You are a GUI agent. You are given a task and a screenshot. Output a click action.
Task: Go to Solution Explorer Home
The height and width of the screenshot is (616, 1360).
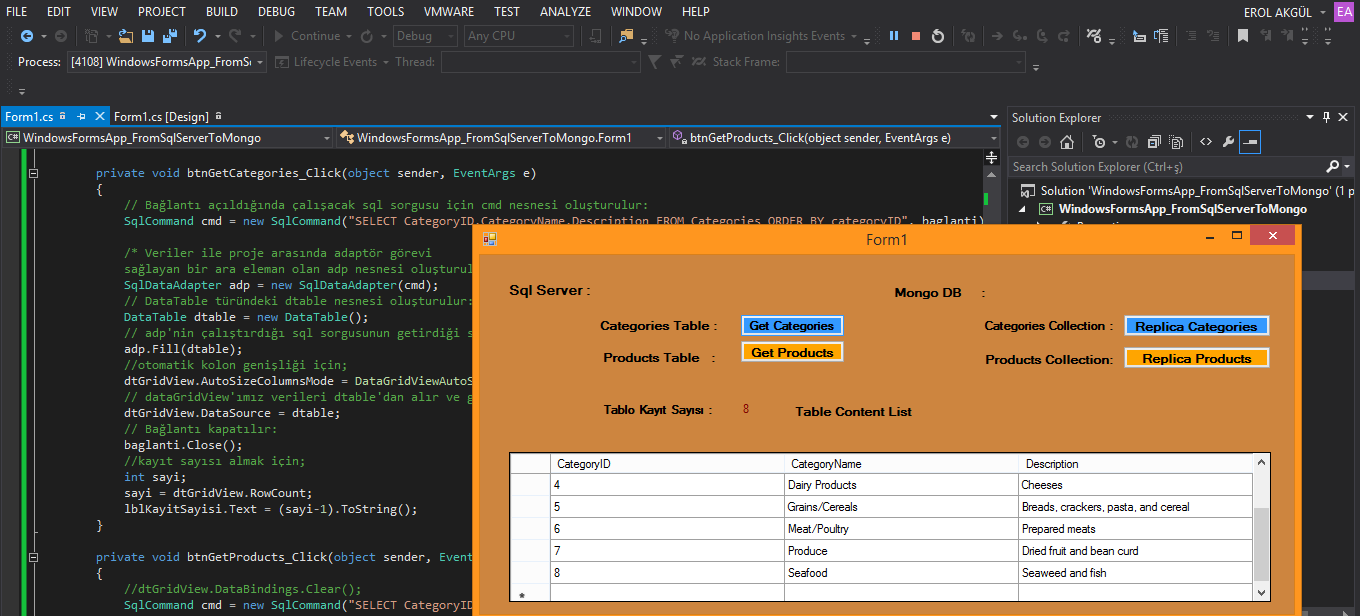coord(1067,142)
